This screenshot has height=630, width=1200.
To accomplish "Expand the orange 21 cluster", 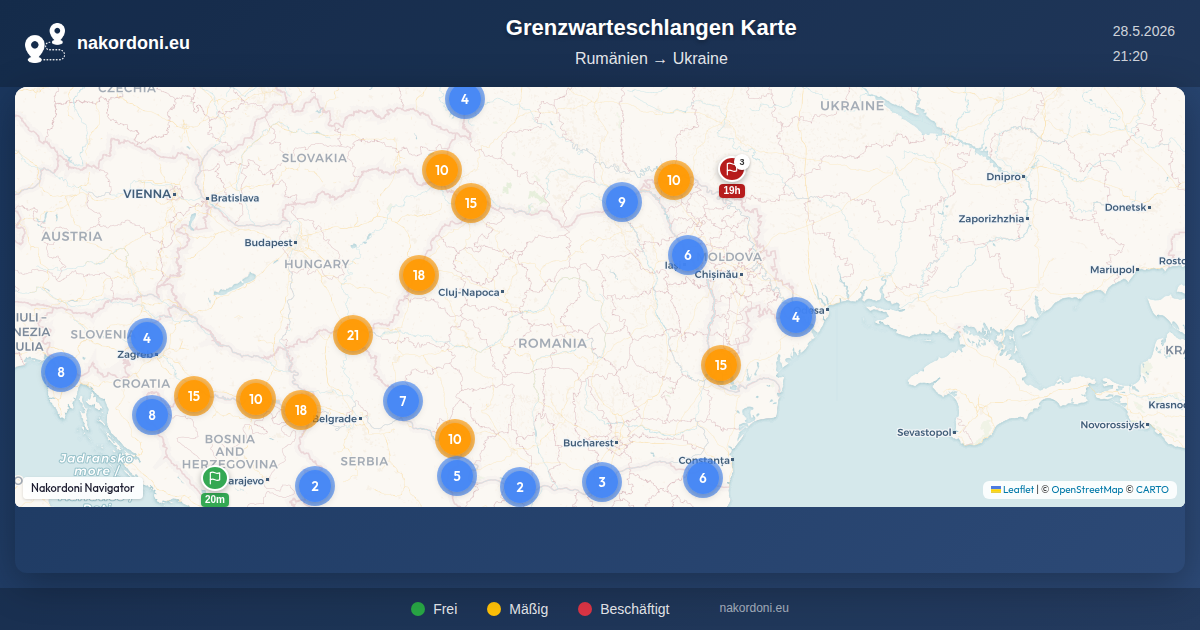I will (353, 335).
